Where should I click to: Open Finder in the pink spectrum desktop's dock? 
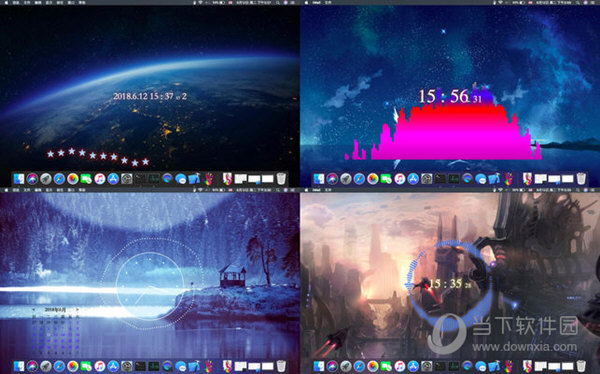318,179
